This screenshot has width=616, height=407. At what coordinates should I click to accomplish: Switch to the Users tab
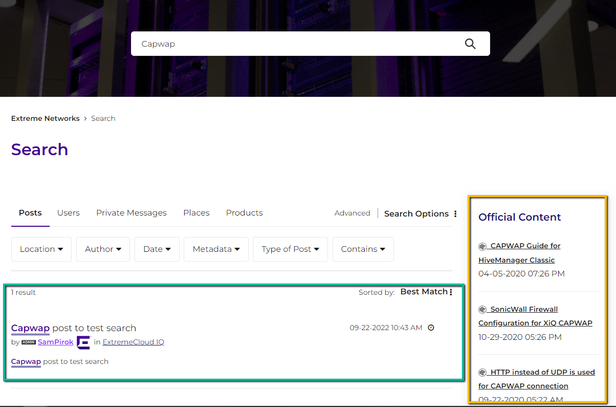pyautogui.click(x=68, y=213)
